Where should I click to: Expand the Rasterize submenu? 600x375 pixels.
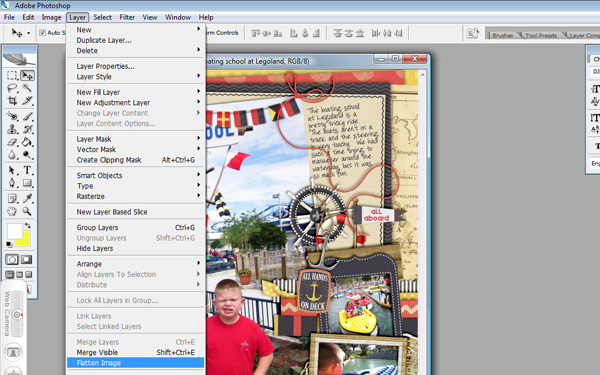pos(135,196)
